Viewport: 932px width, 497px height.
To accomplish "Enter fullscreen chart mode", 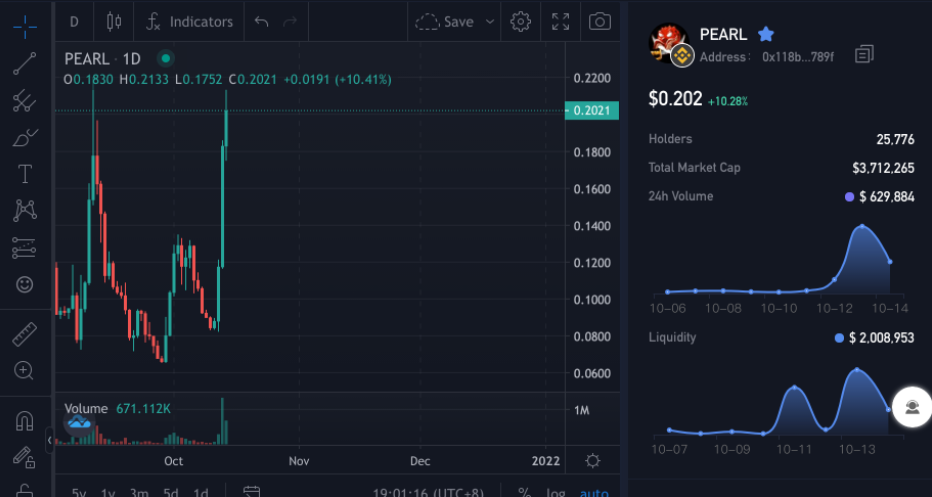I will coord(560,21).
